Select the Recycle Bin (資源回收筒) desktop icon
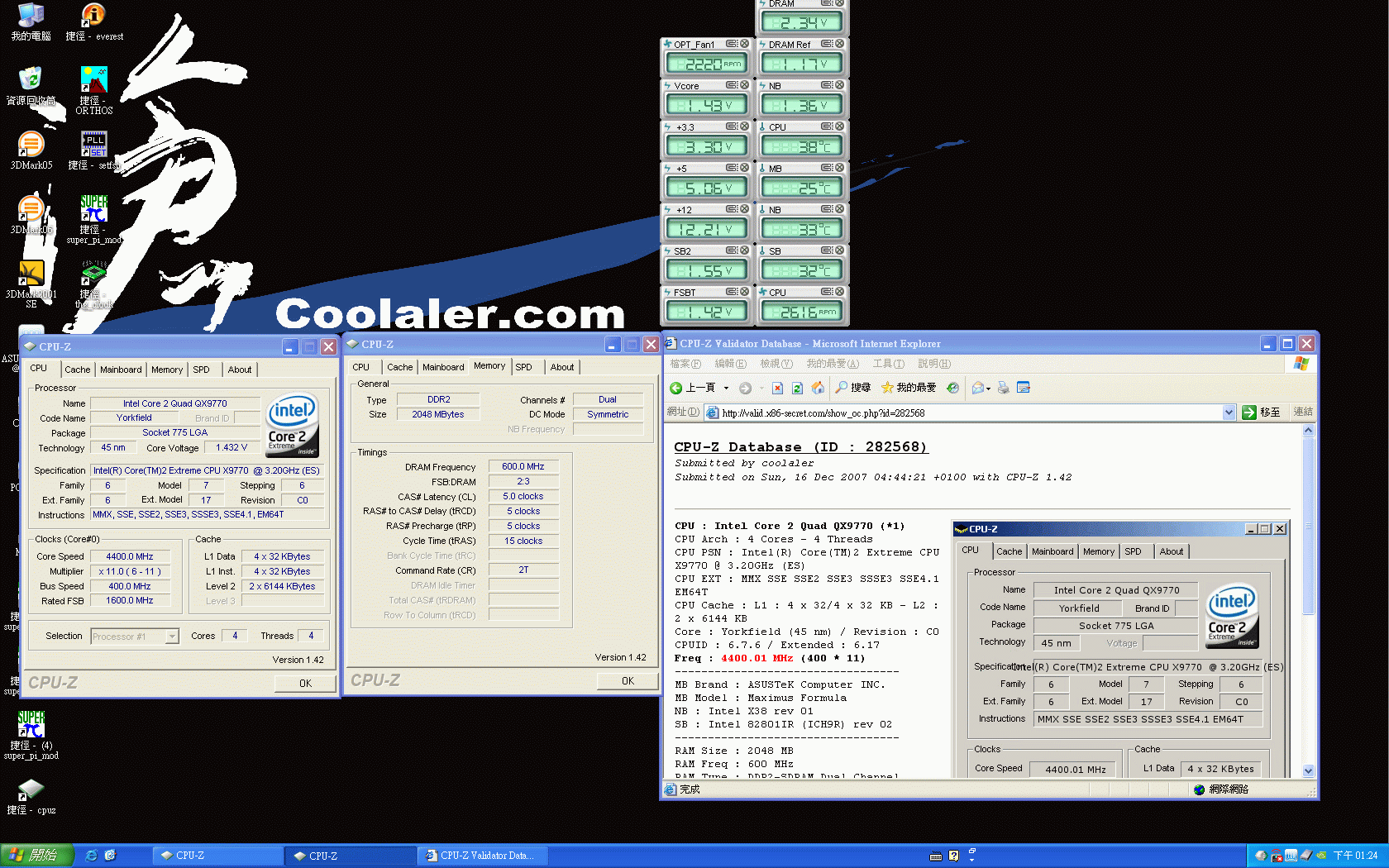Screen dimensions: 1389x868 (31, 87)
